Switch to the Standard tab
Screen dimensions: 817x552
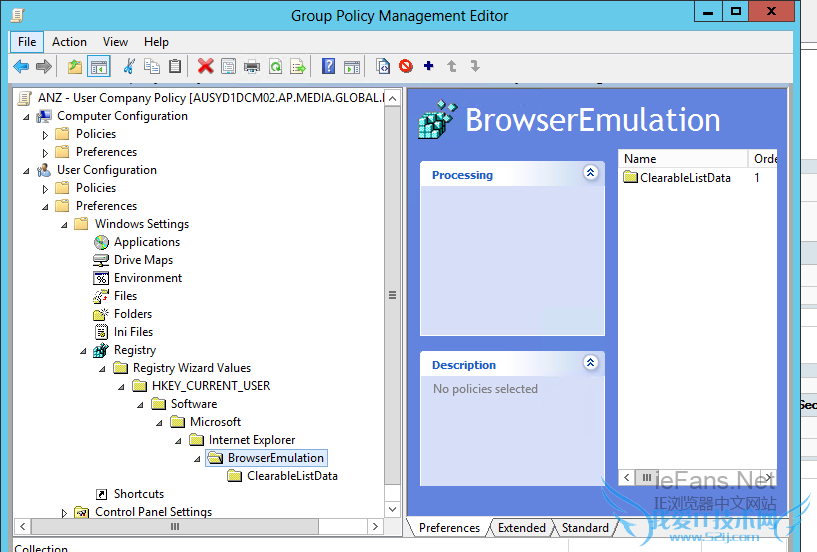(585, 528)
